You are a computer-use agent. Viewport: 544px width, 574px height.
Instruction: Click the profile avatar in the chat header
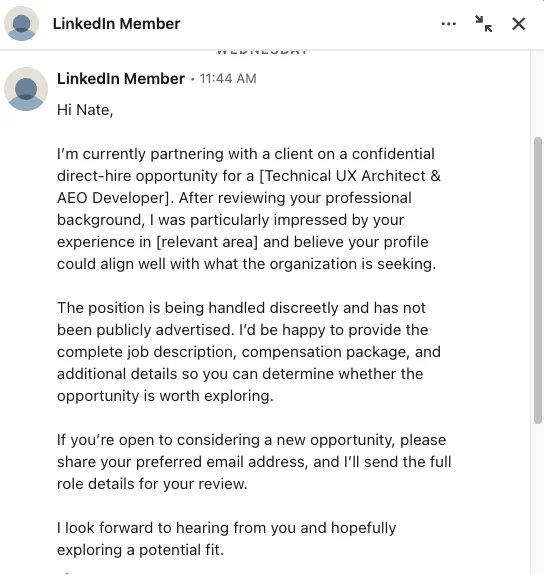[22, 23]
